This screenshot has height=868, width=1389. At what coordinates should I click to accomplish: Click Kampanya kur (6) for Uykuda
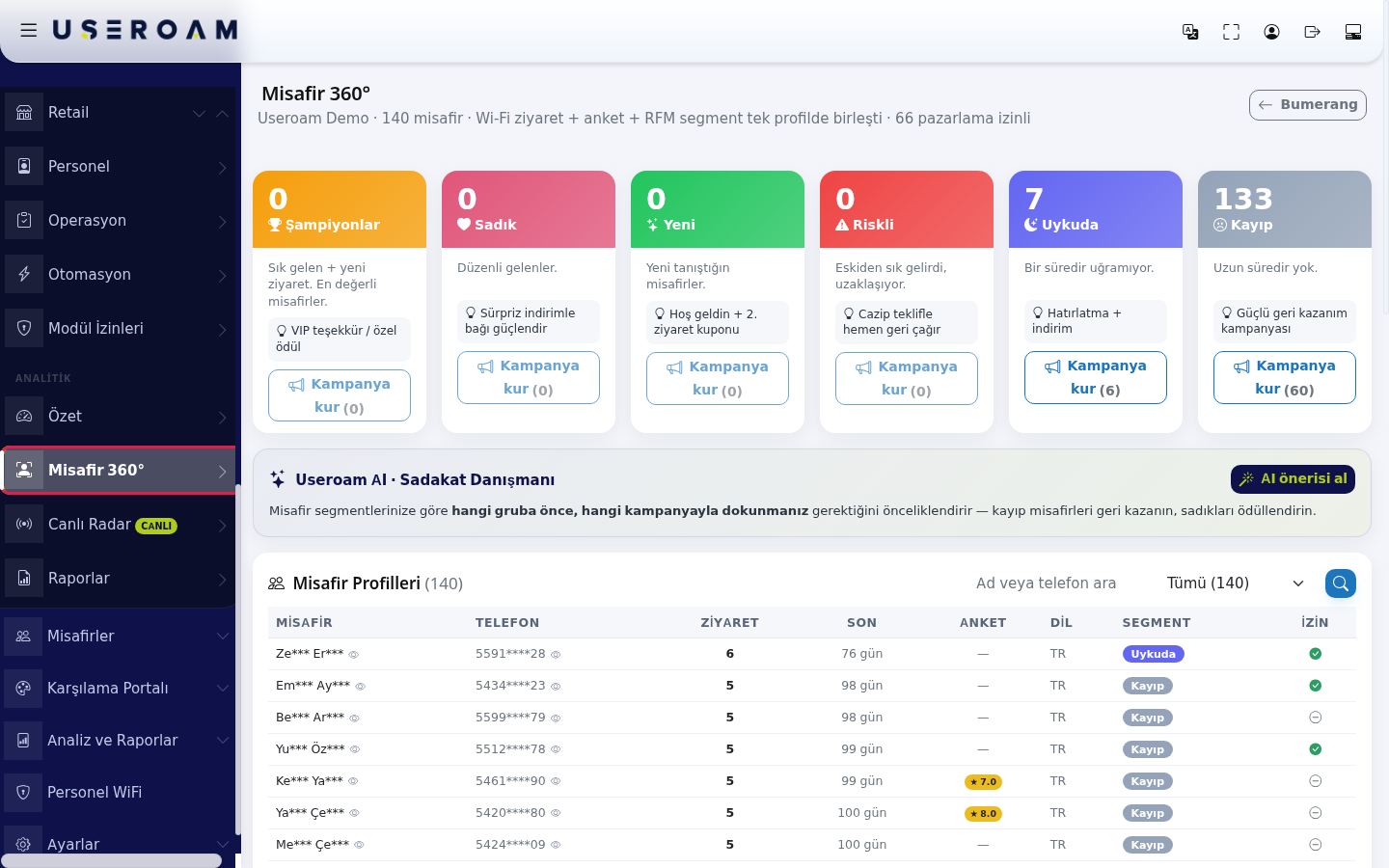1096,377
